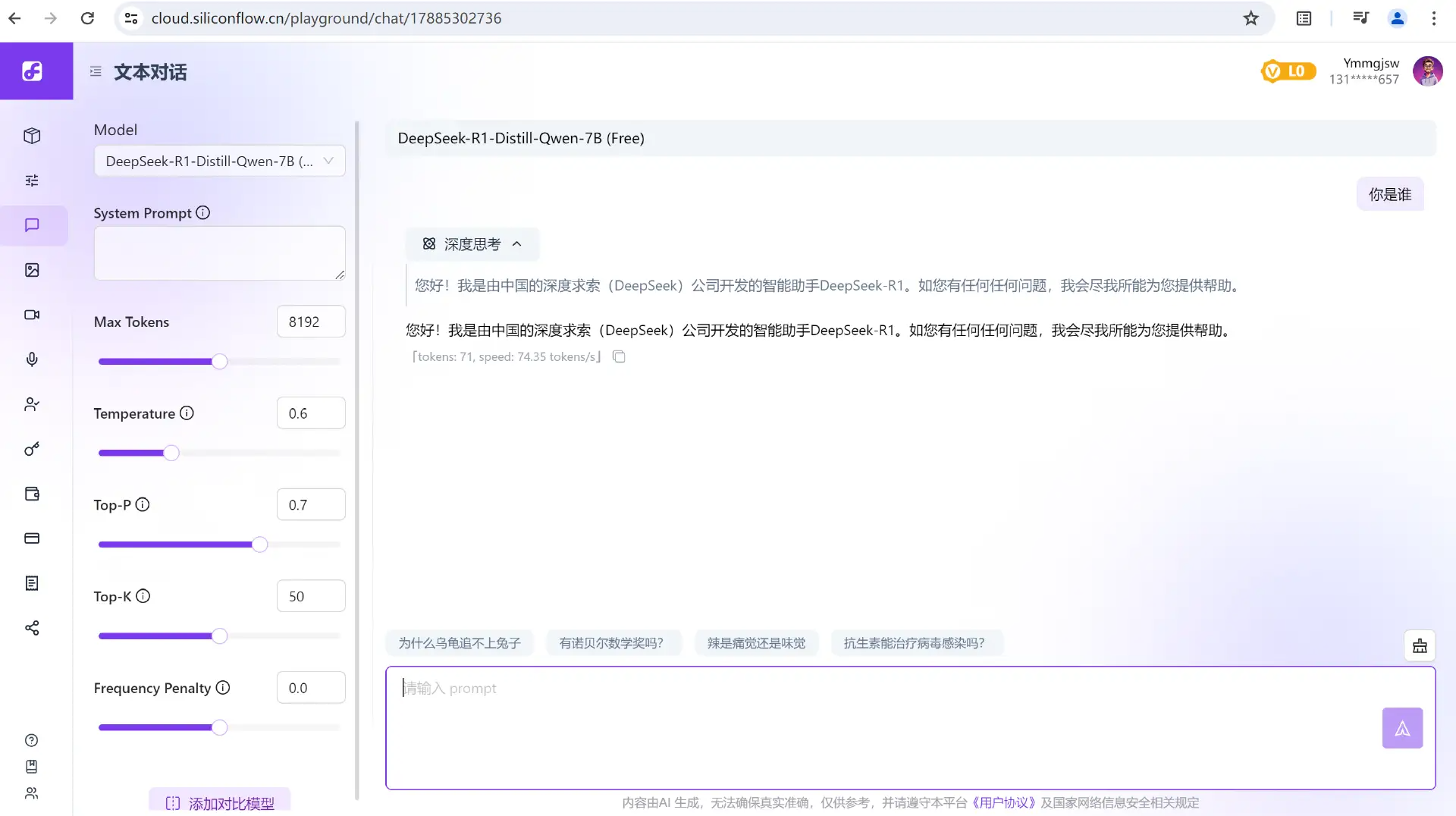Open the user avatar profile picture
Viewport: 1456px width, 816px height.
coord(1427,71)
